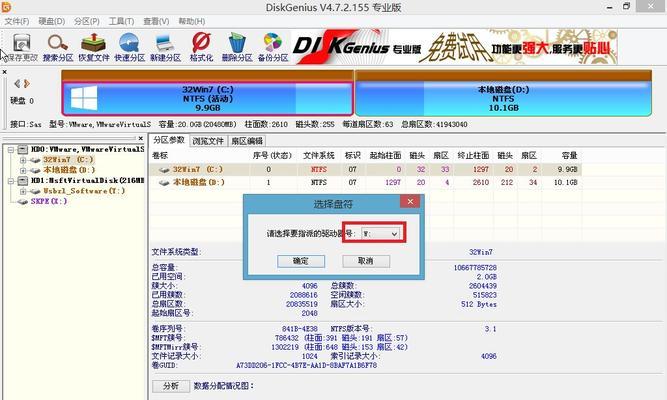Collapse the HD1 MsftVirtualDisk node
Image resolution: width=667 pixels, height=400 pixels.
tap(11, 181)
